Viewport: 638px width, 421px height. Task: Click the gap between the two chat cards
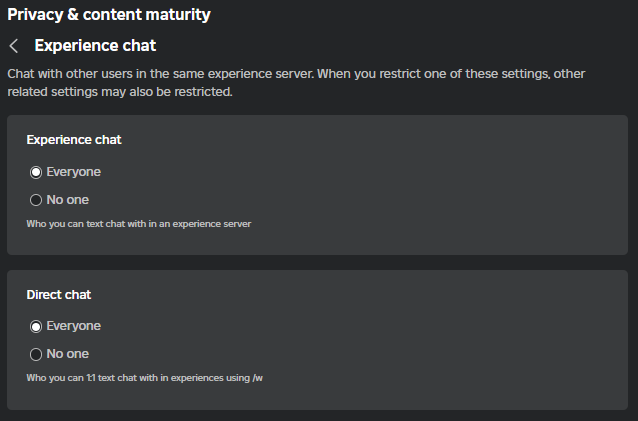[318, 262]
